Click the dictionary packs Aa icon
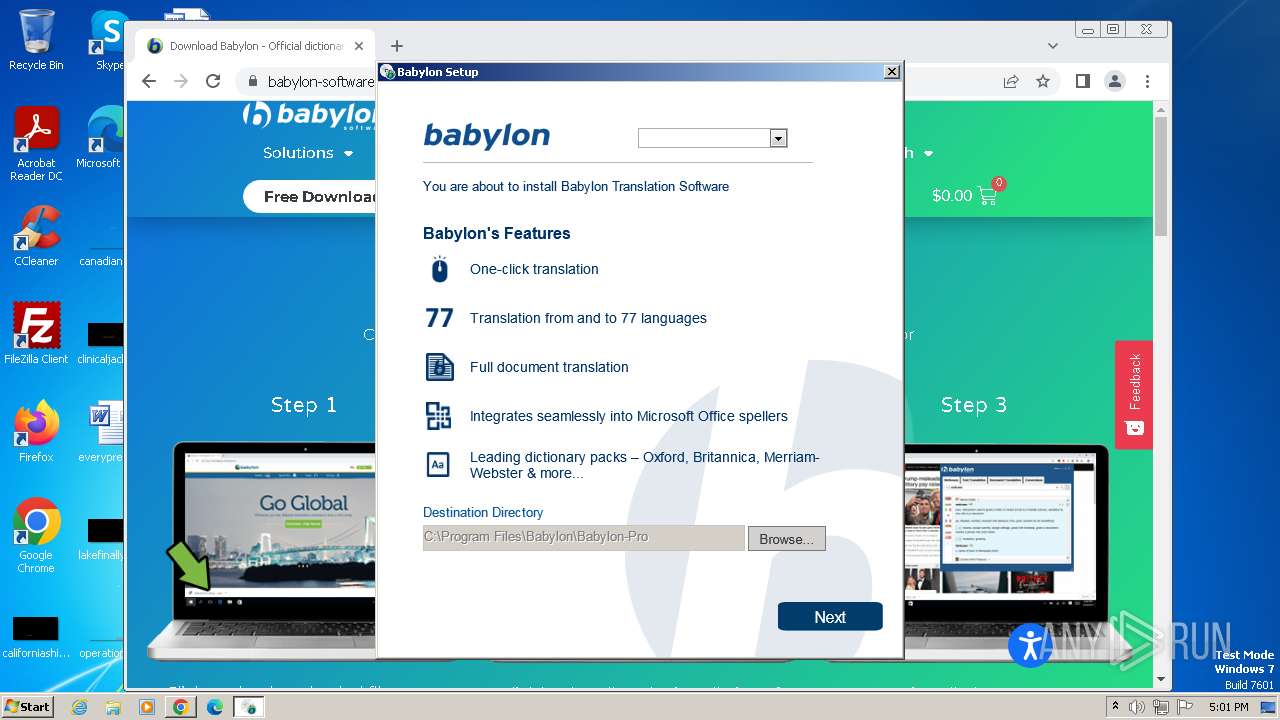This screenshot has height=720, width=1280. point(439,465)
